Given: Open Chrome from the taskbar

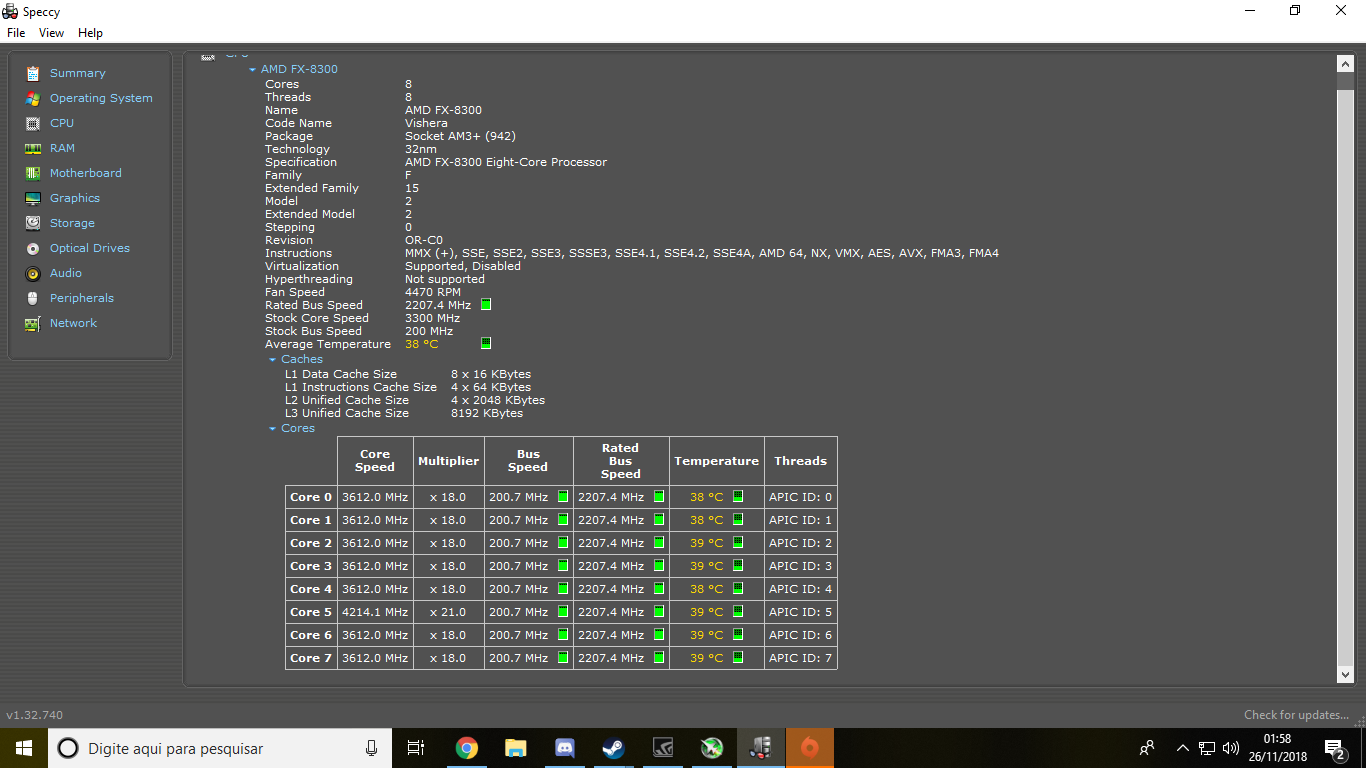Looking at the screenshot, I should click(466, 748).
